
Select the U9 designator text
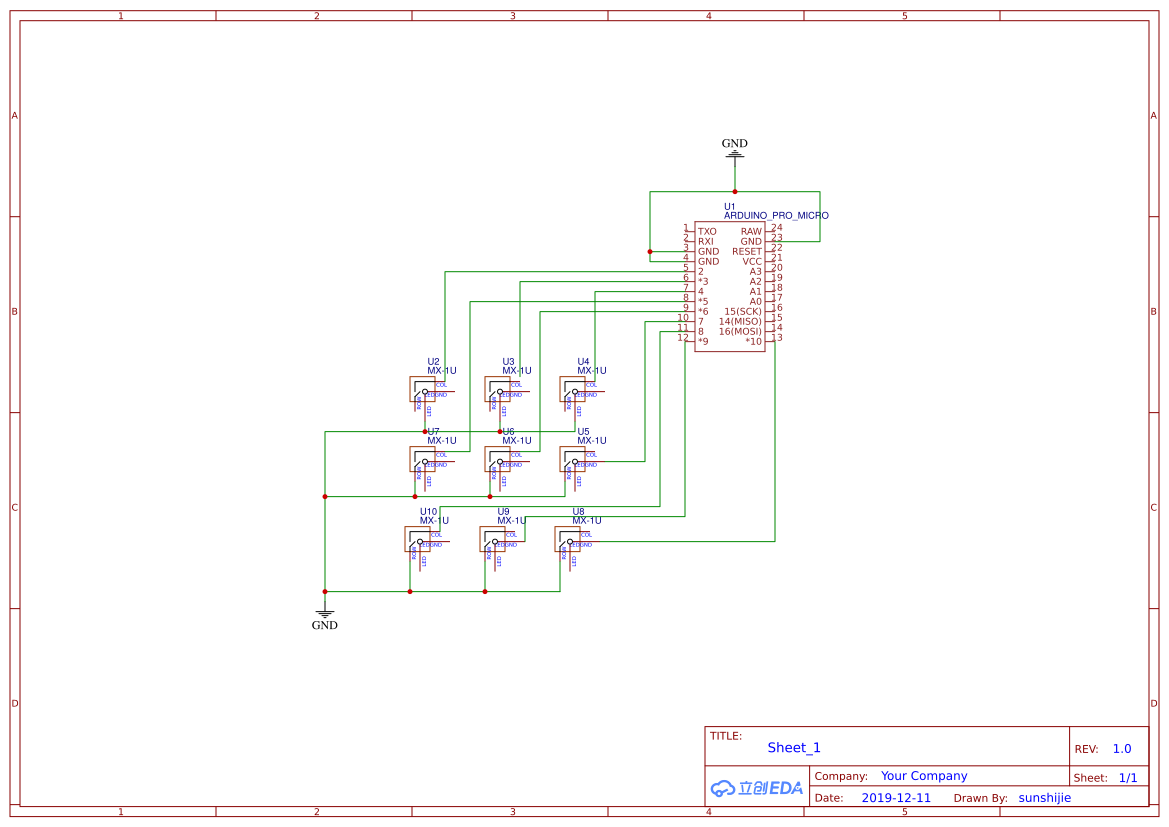[504, 512]
